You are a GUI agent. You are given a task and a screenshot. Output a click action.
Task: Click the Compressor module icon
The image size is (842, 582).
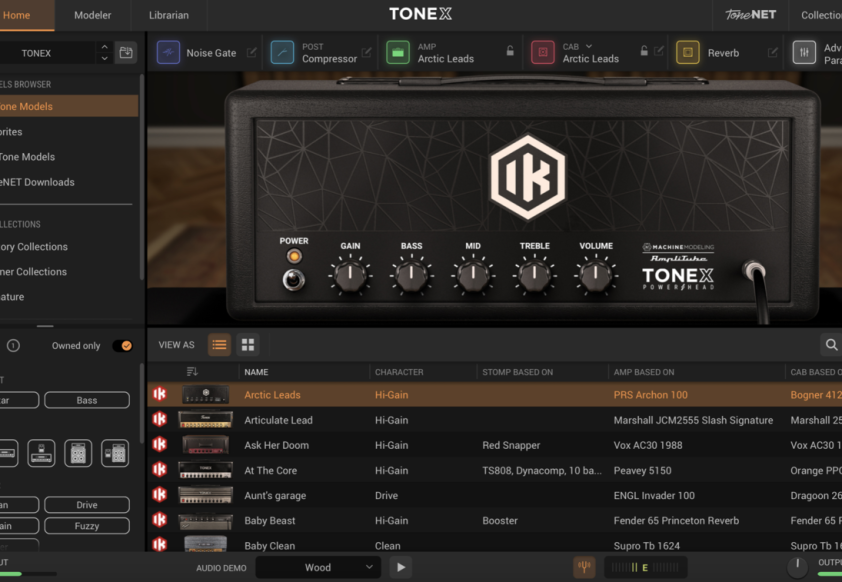[x=282, y=53]
